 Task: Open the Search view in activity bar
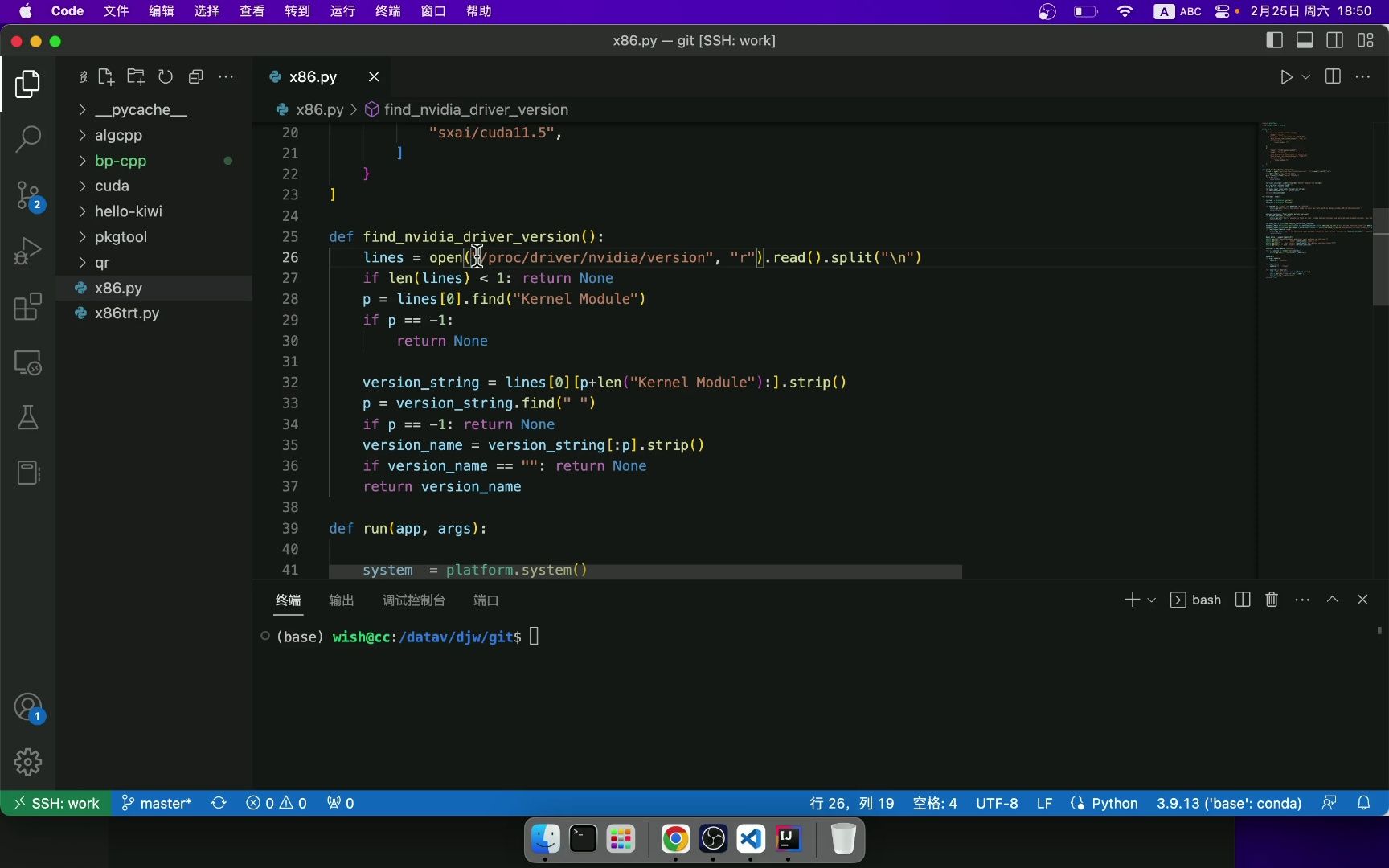27,139
